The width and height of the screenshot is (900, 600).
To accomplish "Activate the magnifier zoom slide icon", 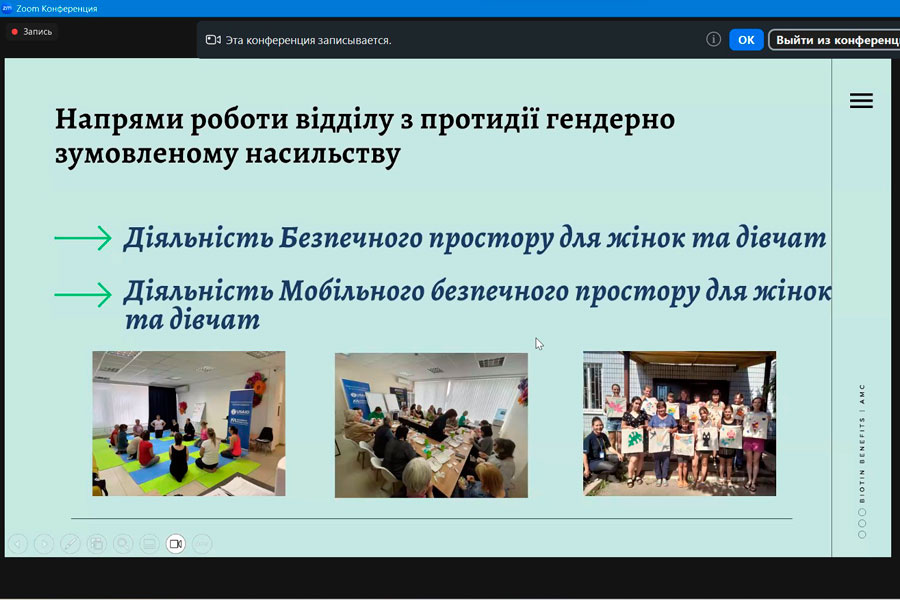I will pos(123,543).
